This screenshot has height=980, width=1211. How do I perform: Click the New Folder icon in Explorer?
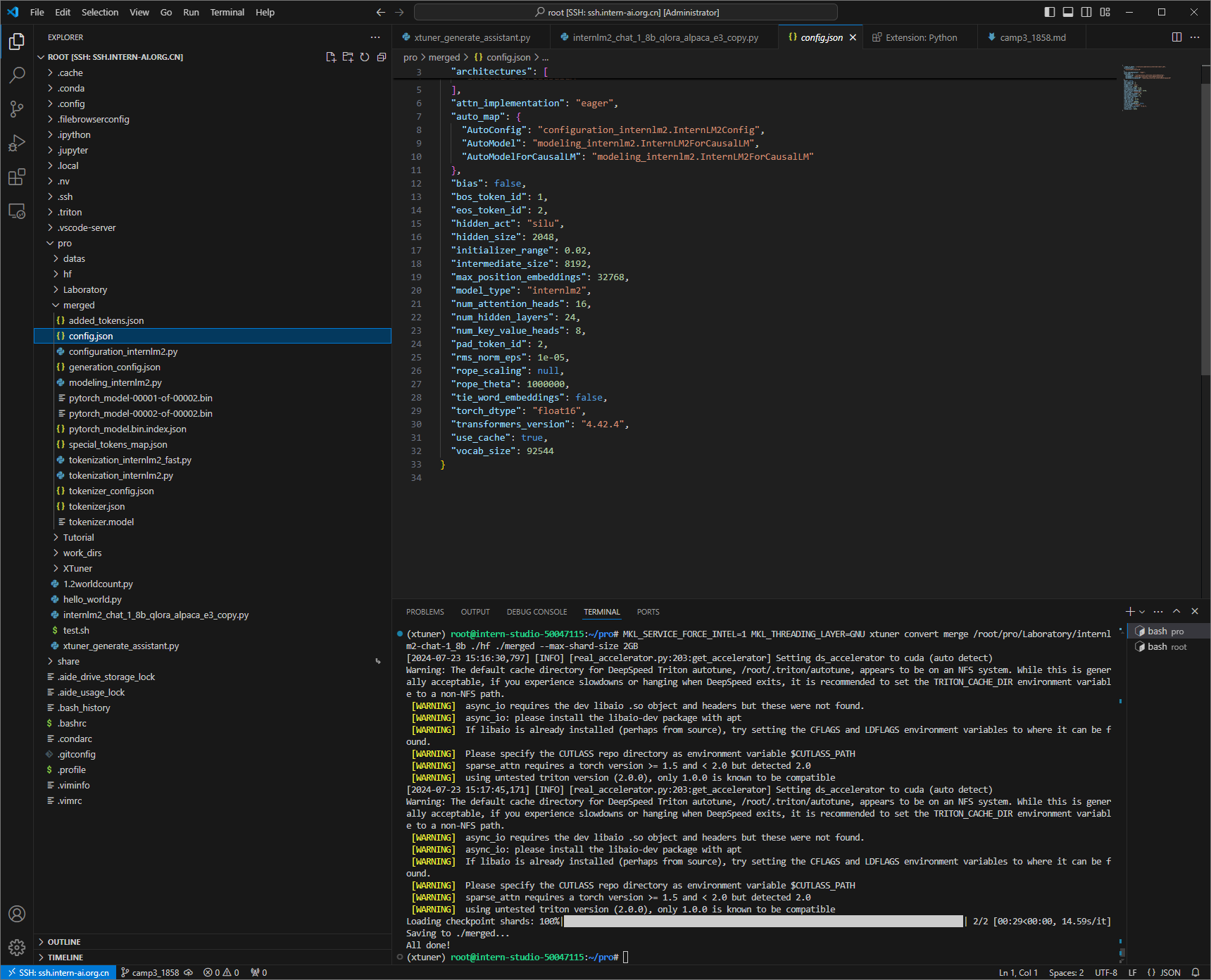coord(348,57)
